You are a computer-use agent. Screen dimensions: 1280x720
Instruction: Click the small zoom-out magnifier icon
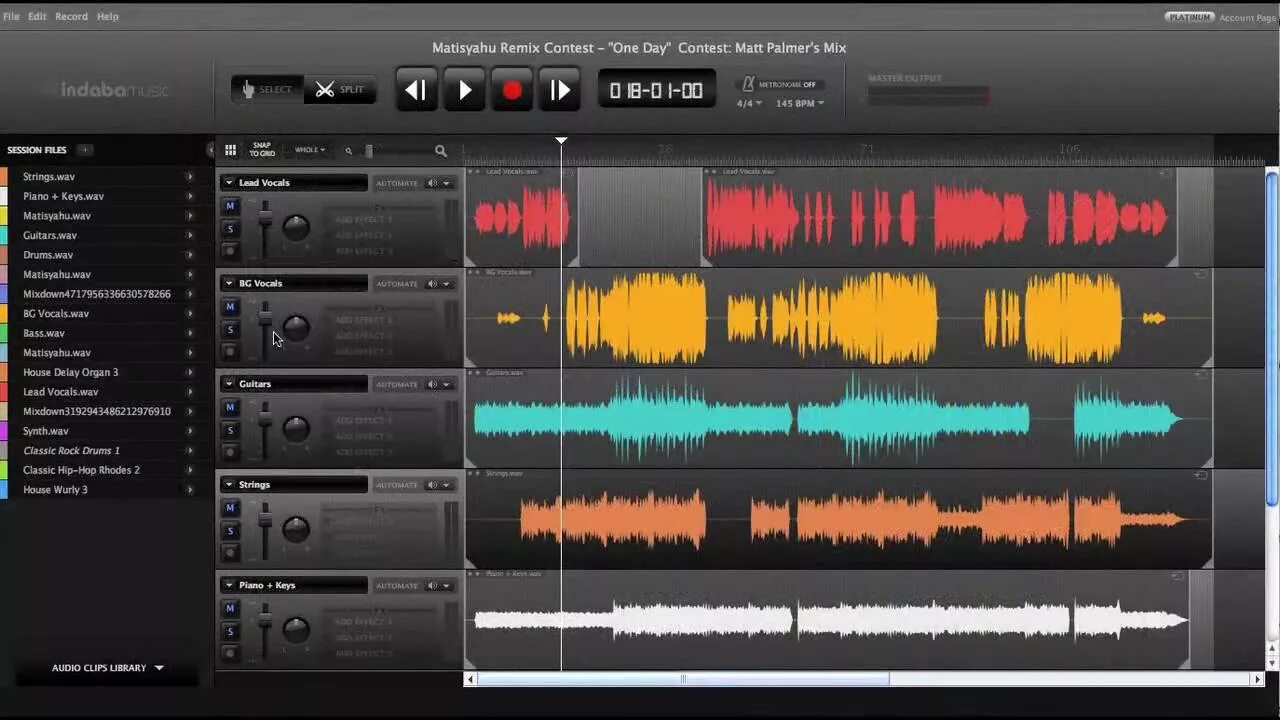(348, 151)
